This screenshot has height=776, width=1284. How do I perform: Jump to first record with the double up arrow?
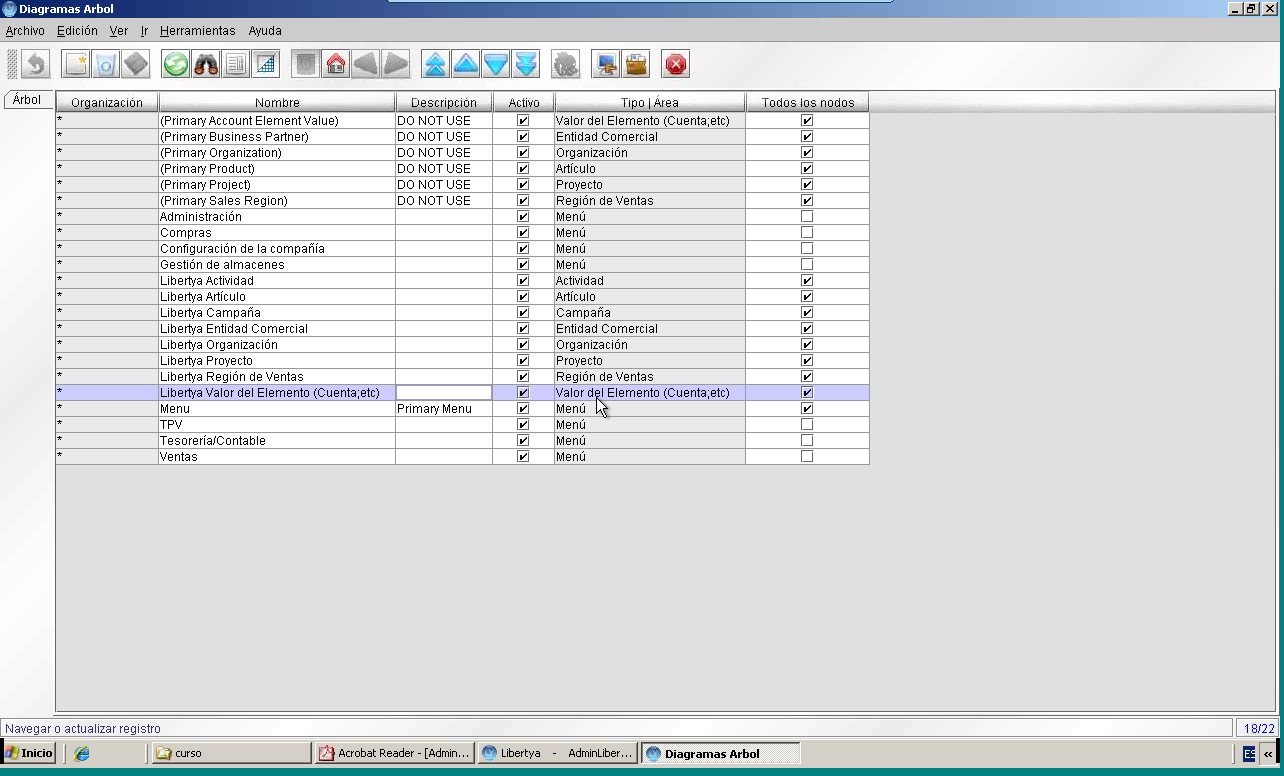point(436,65)
